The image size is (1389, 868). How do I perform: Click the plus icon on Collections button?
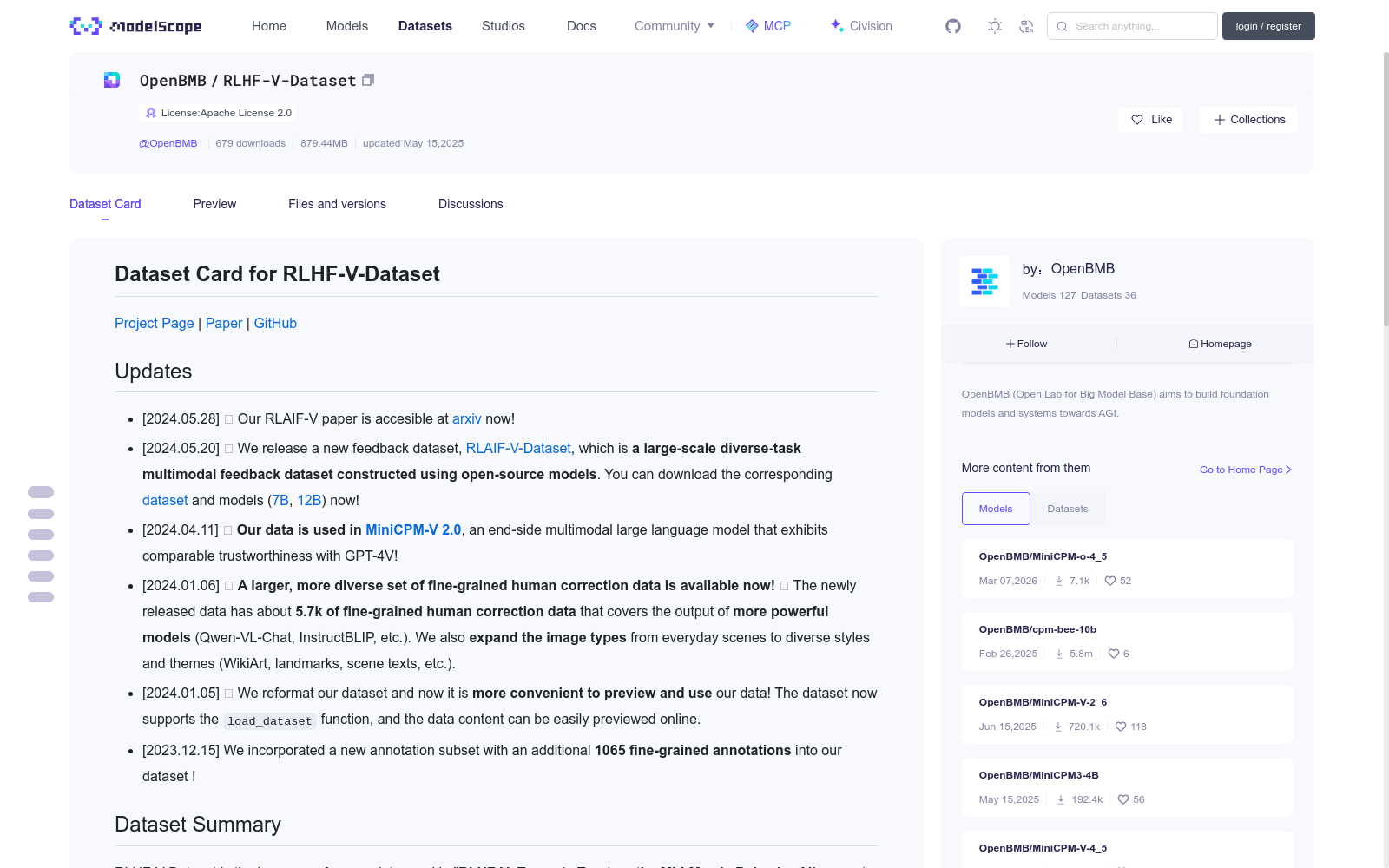(x=1220, y=120)
